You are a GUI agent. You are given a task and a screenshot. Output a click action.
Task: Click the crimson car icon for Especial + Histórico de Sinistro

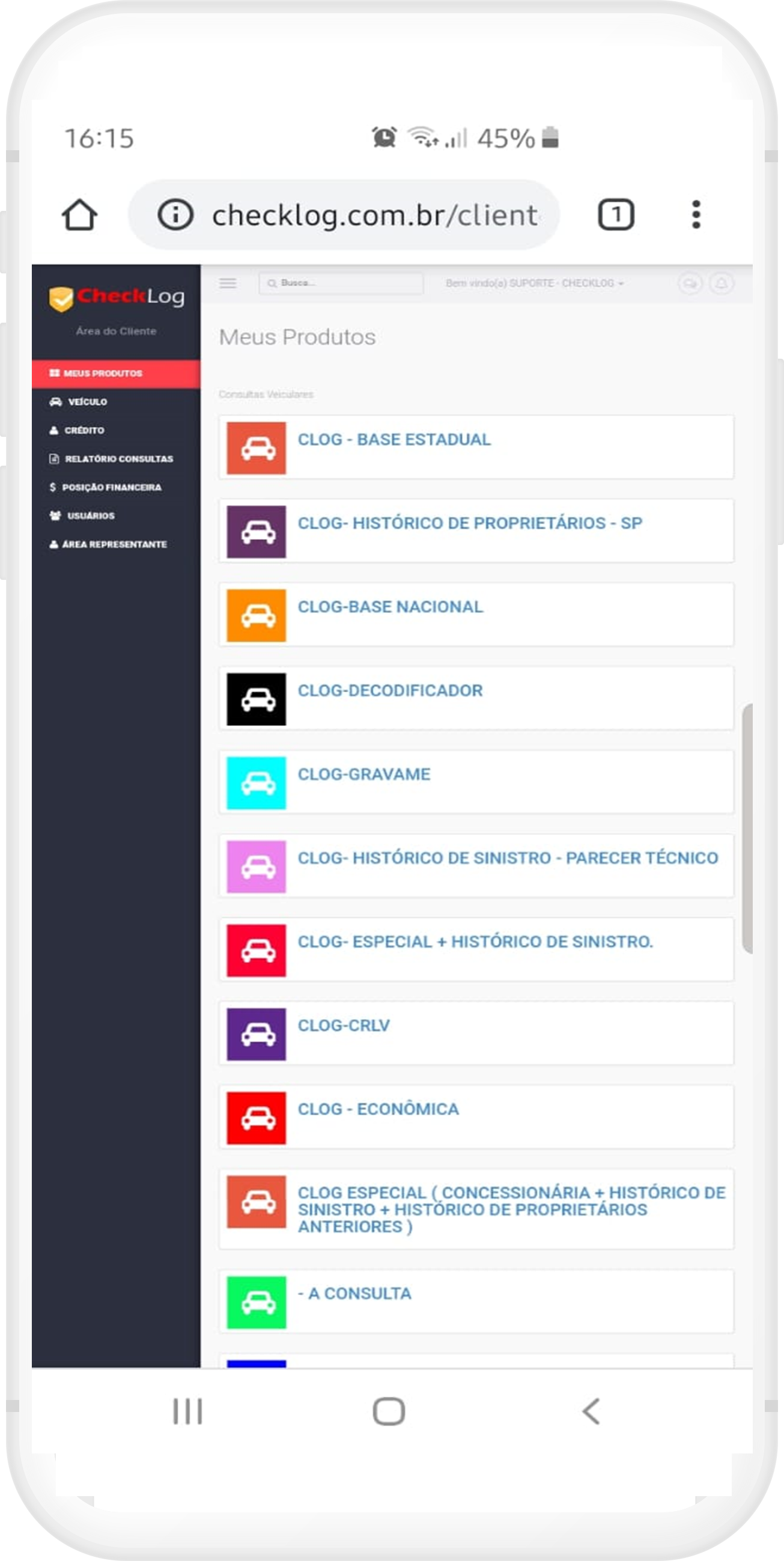click(257, 950)
